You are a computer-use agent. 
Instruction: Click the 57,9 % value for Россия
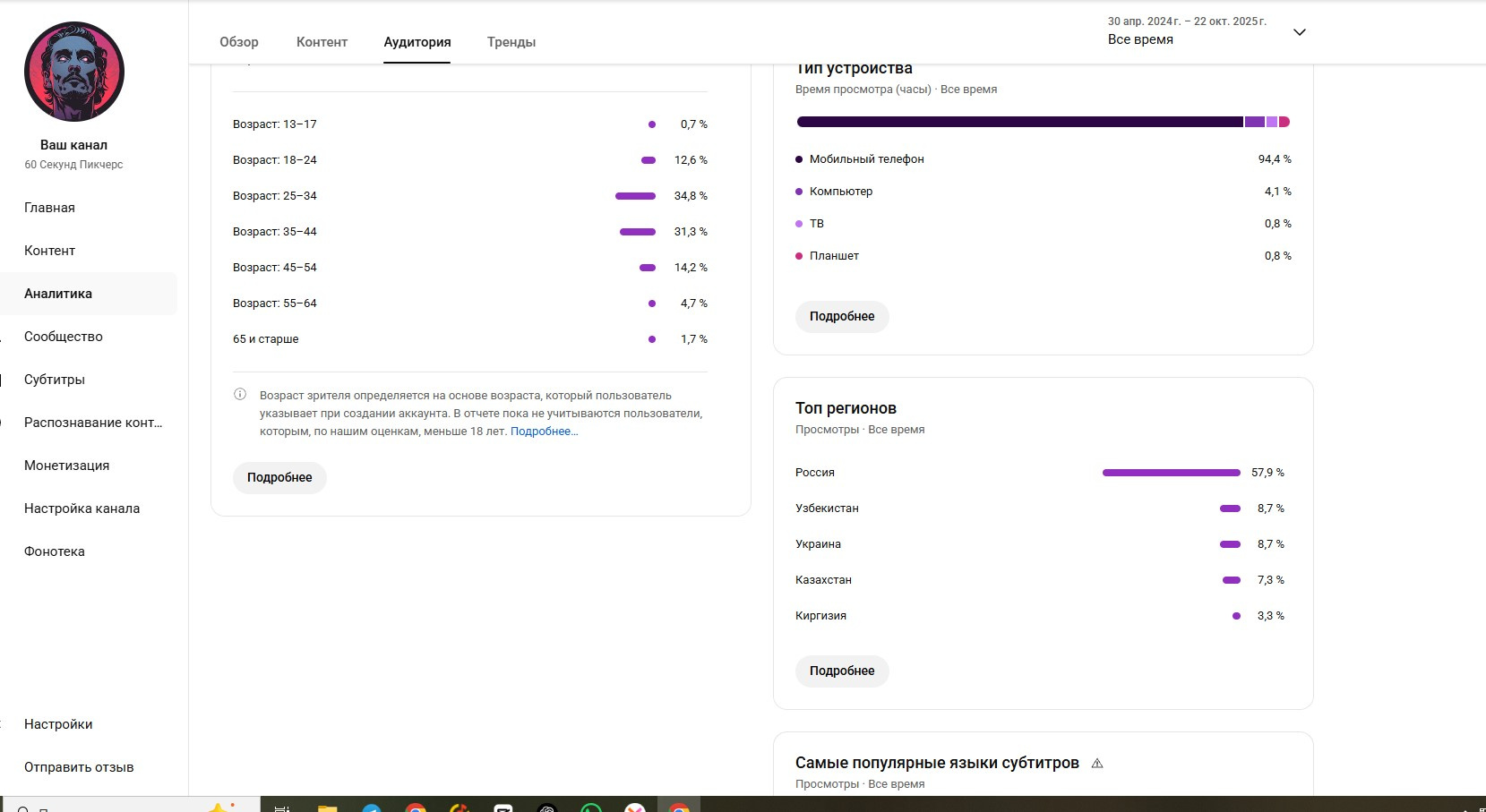(x=1267, y=473)
